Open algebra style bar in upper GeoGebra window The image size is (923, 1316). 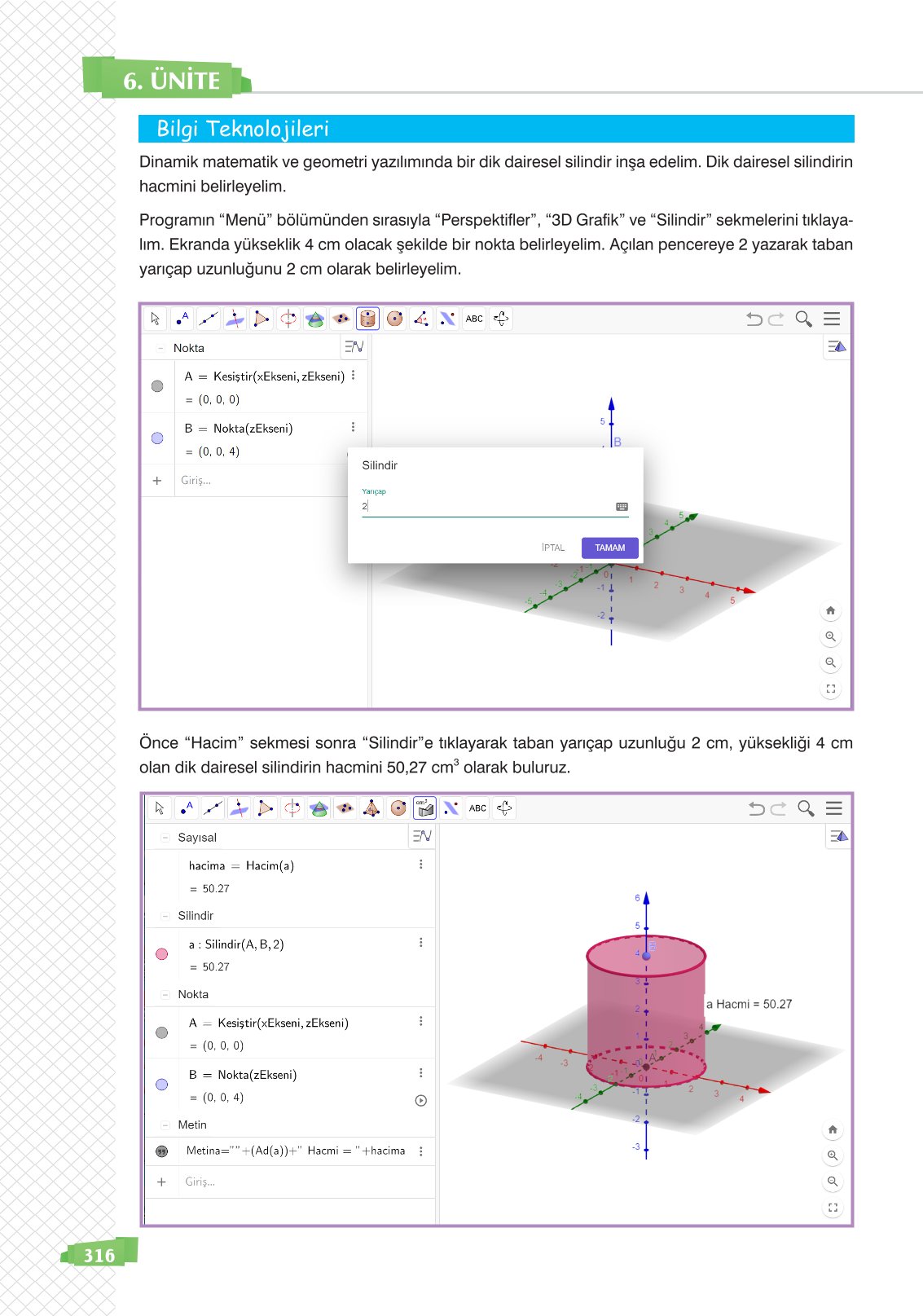[x=354, y=347]
